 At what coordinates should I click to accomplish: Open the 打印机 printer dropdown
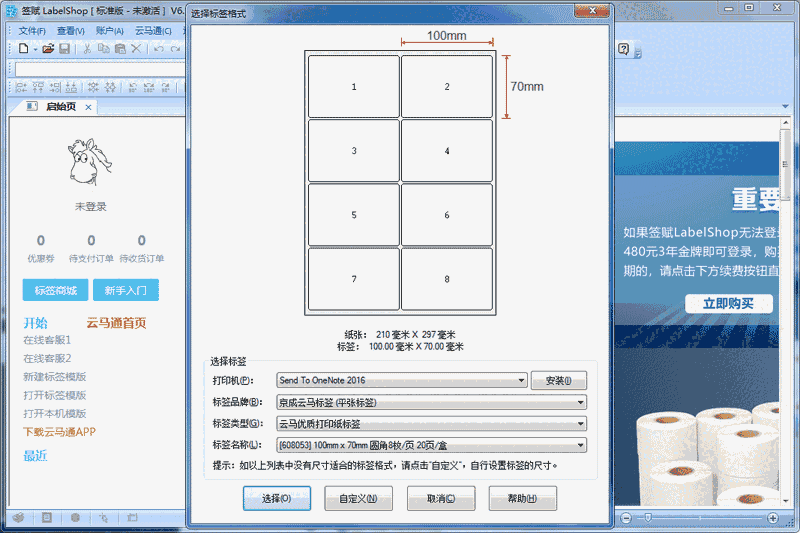pyautogui.click(x=402, y=380)
